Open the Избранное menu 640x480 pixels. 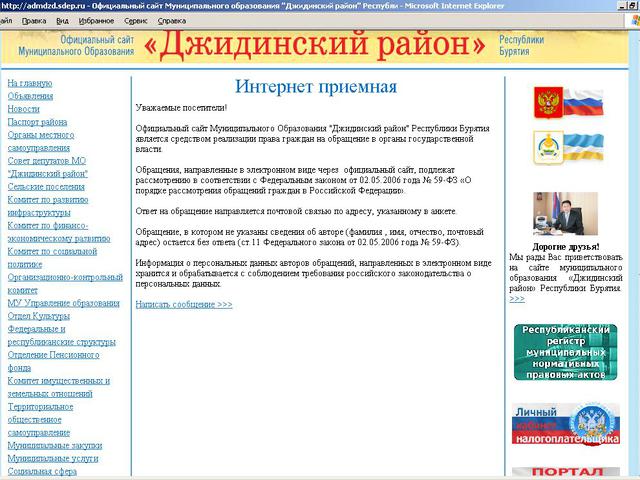click(x=96, y=21)
